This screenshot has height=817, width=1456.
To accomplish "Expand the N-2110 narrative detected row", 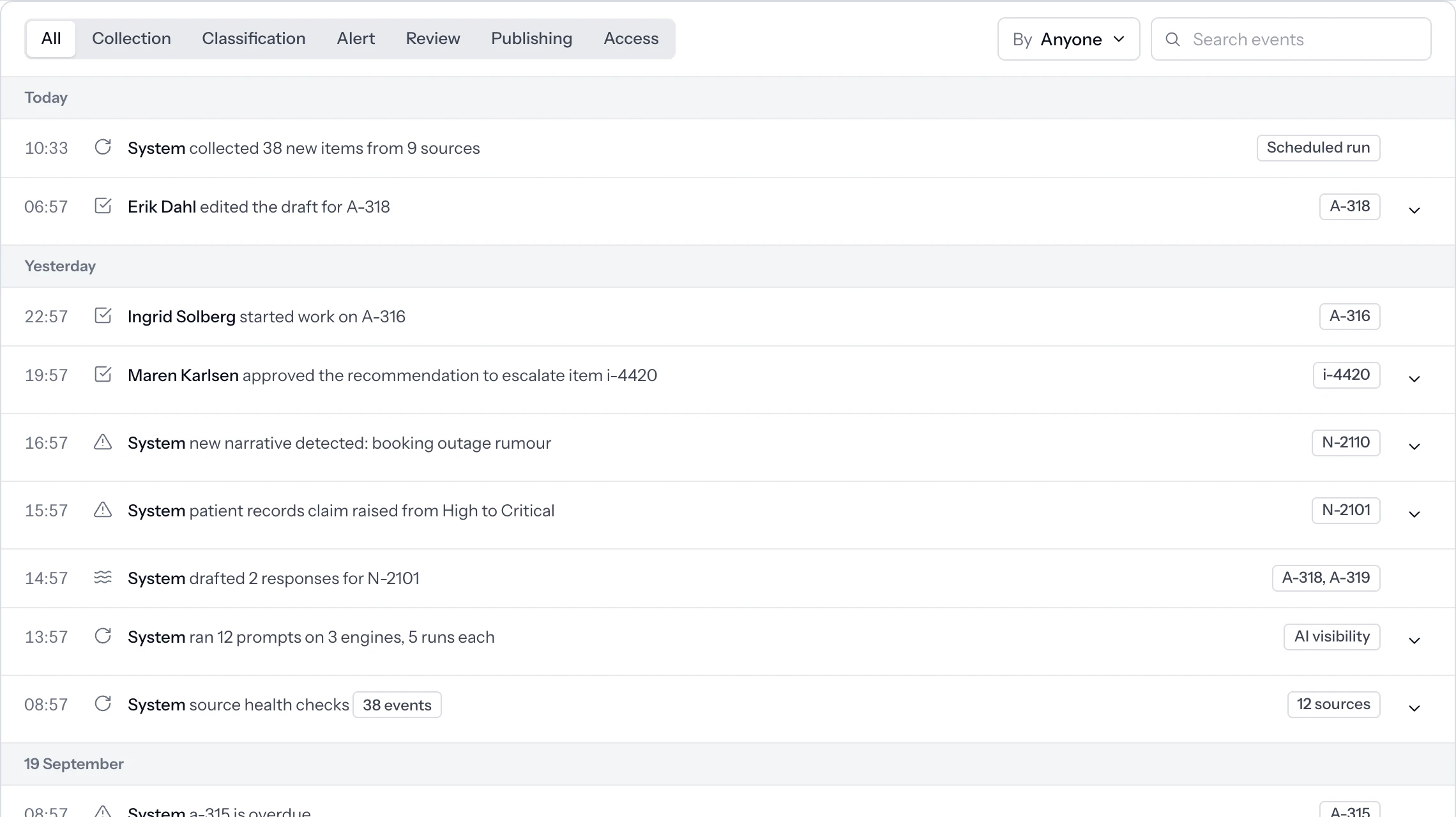I will pos(1414,447).
